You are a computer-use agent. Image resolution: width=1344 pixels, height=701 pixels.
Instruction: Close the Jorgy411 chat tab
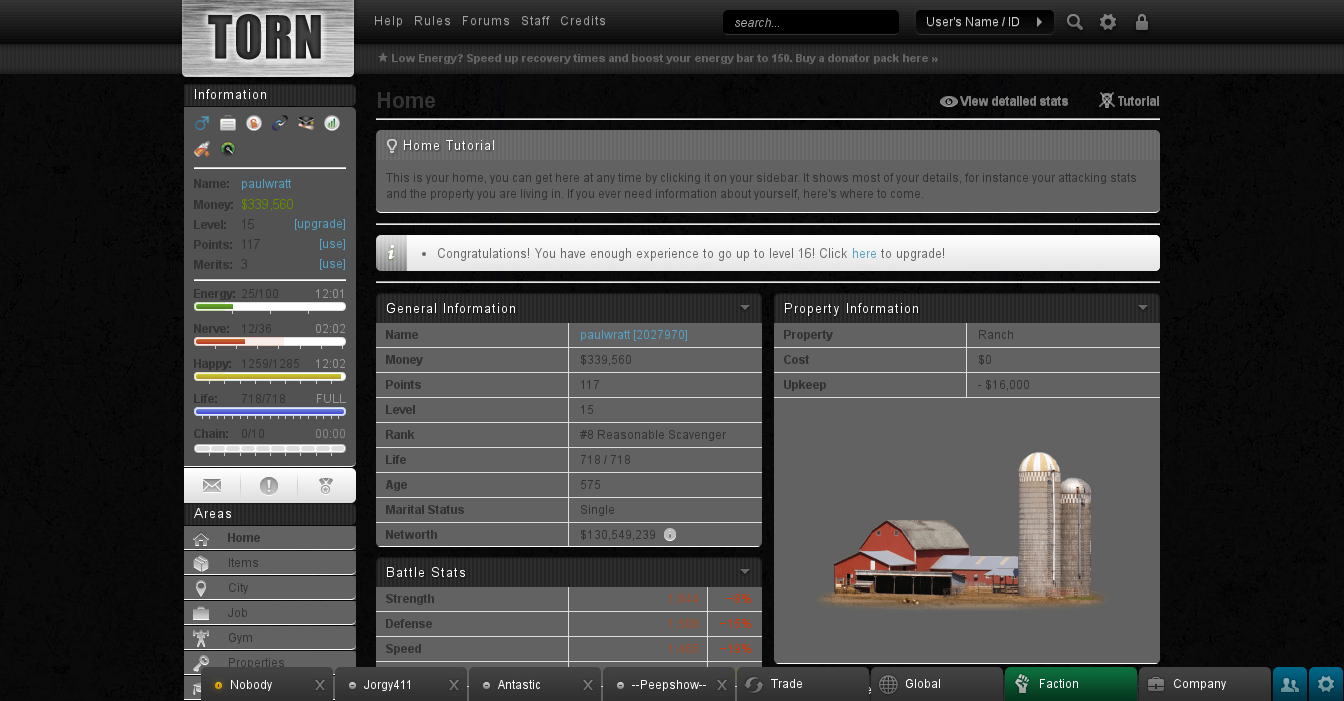[x=453, y=685]
